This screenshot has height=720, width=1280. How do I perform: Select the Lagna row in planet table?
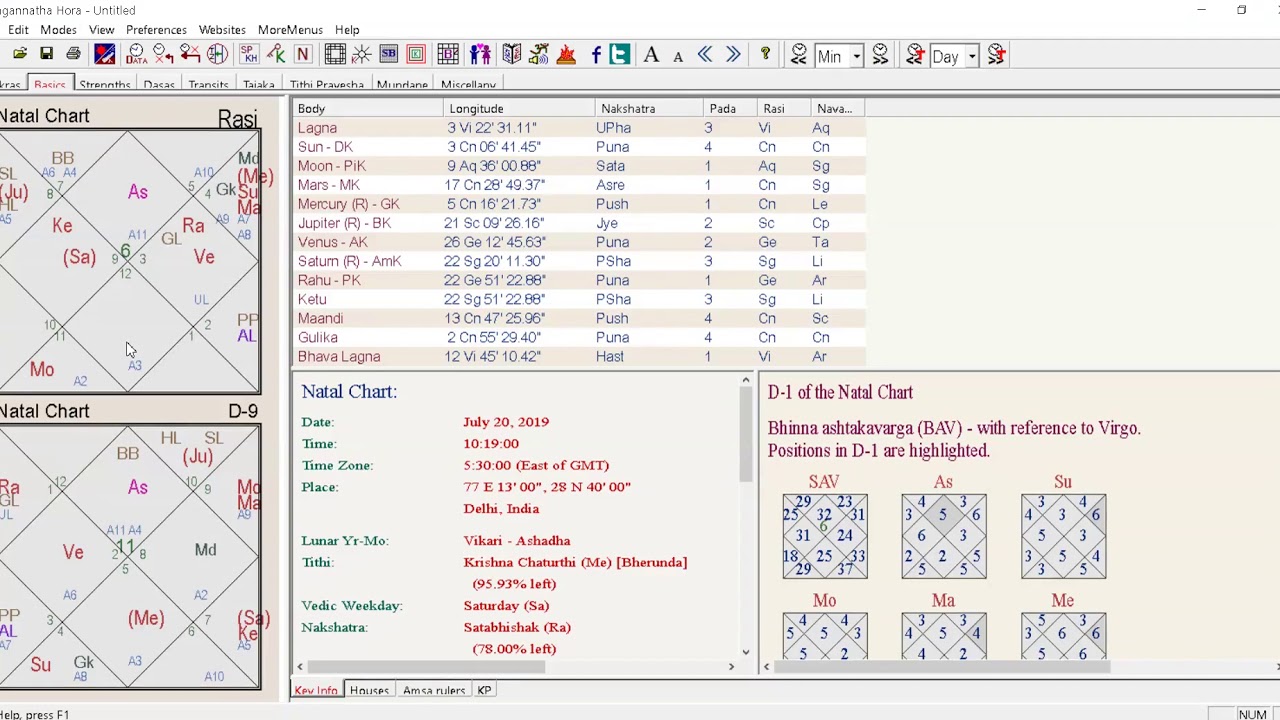[x=579, y=128]
